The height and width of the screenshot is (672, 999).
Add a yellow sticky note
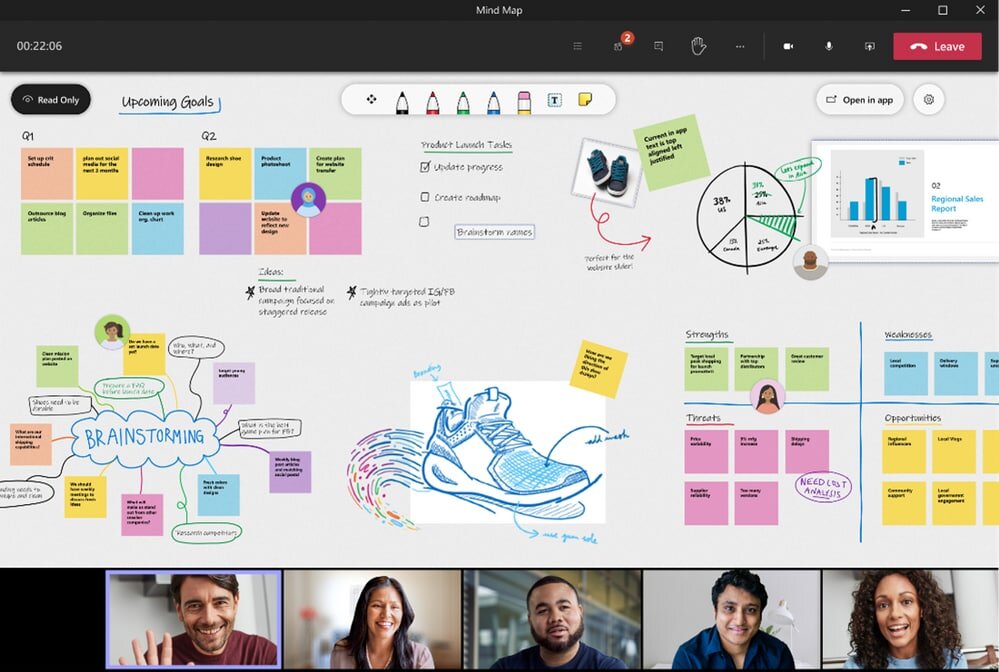pos(585,100)
